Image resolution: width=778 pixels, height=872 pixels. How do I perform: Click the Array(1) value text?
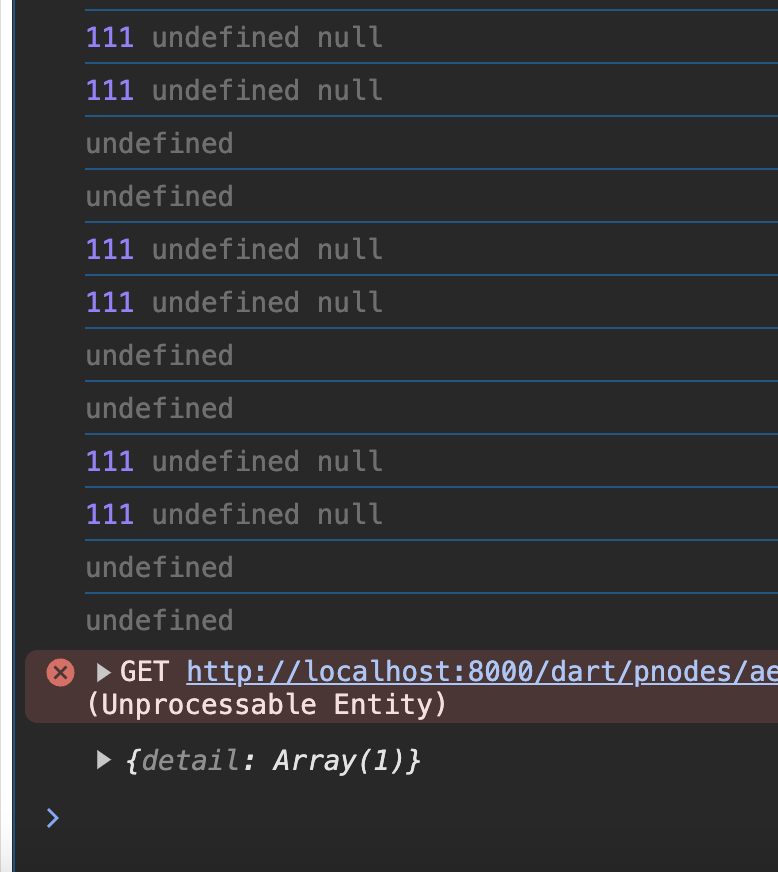pyautogui.click(x=340, y=760)
